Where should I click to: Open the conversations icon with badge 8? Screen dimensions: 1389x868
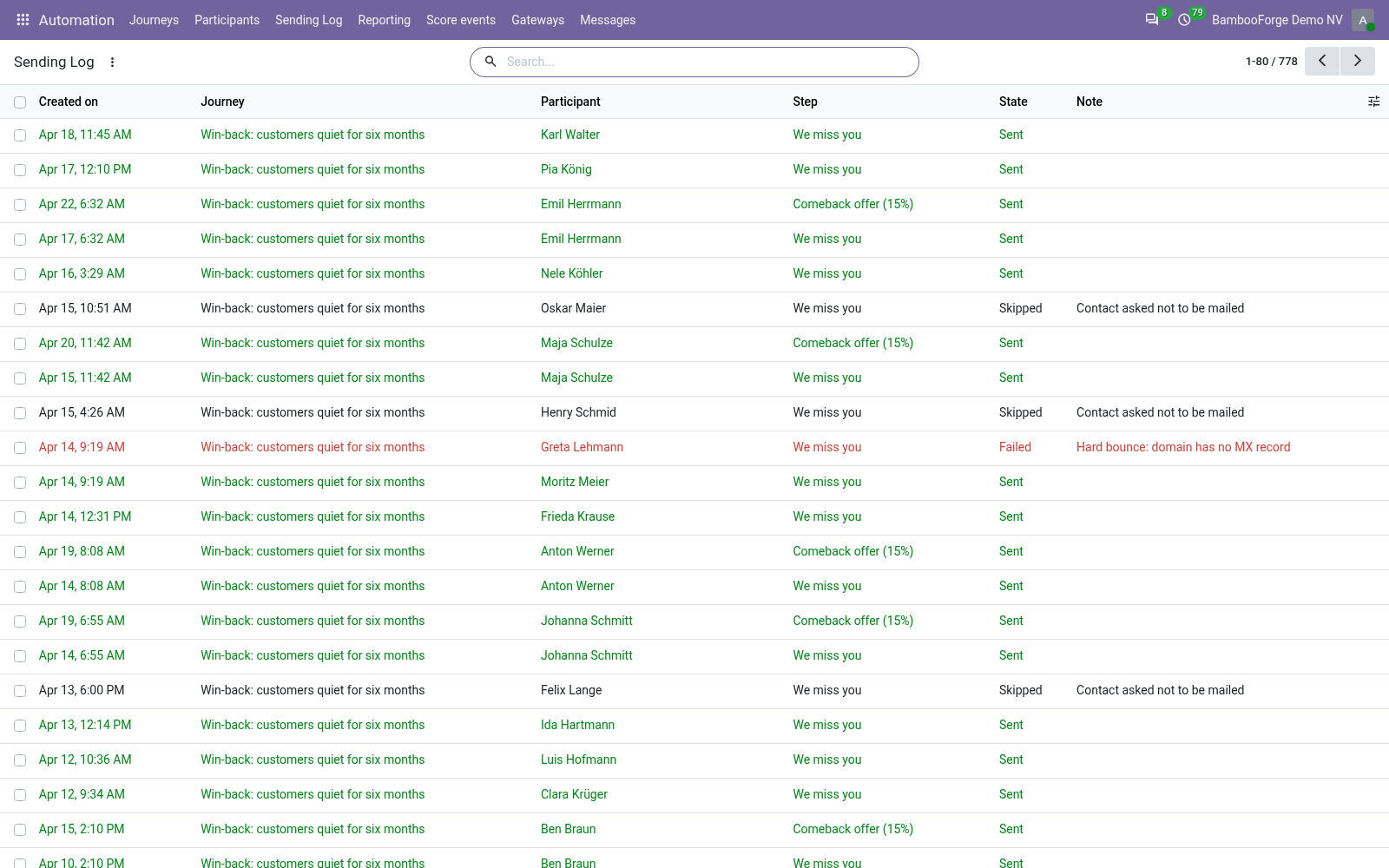pos(1152,20)
